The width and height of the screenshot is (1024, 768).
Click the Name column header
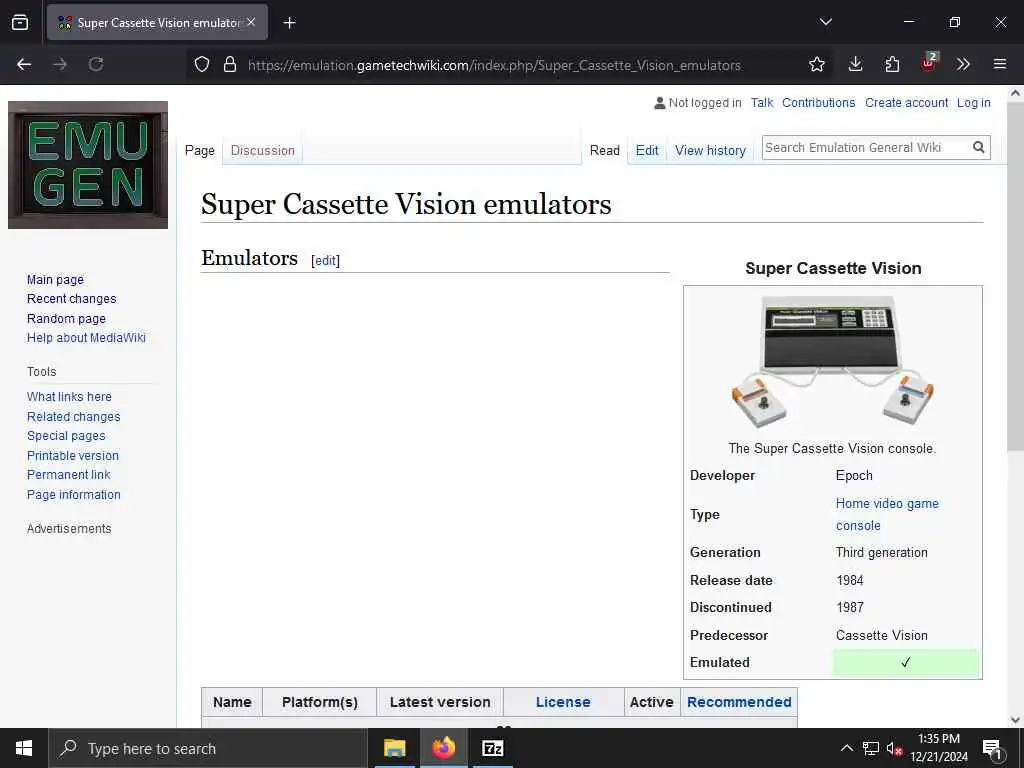point(232,702)
